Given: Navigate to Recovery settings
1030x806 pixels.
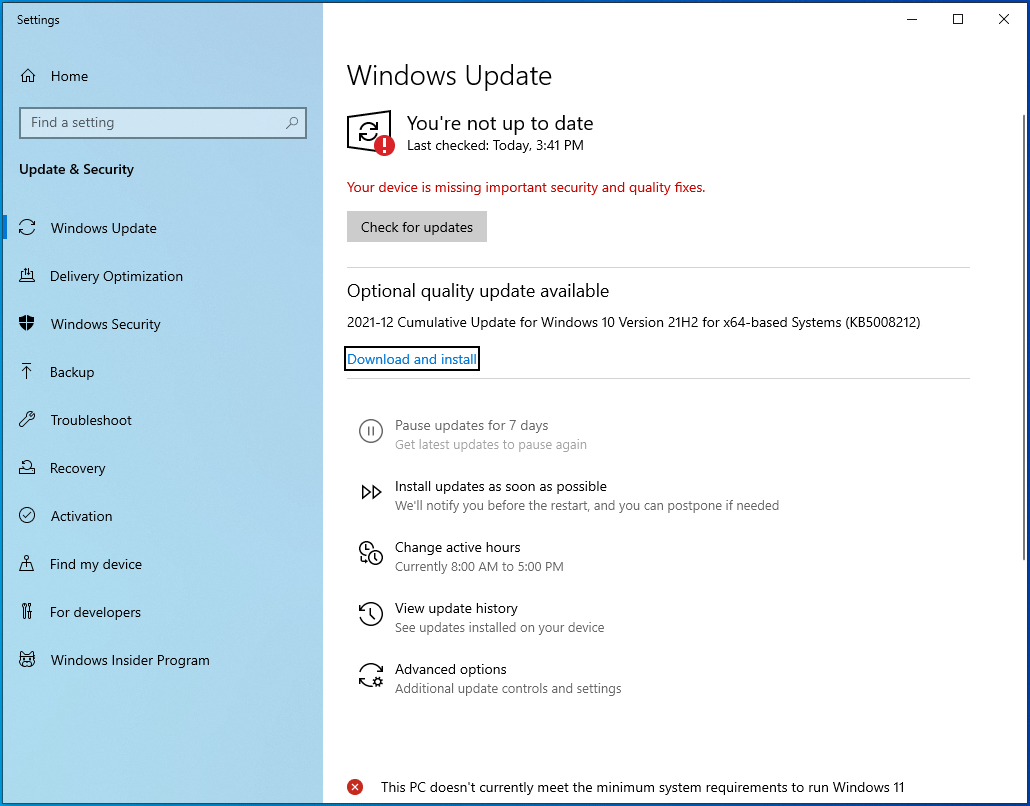Looking at the screenshot, I should click(163, 468).
